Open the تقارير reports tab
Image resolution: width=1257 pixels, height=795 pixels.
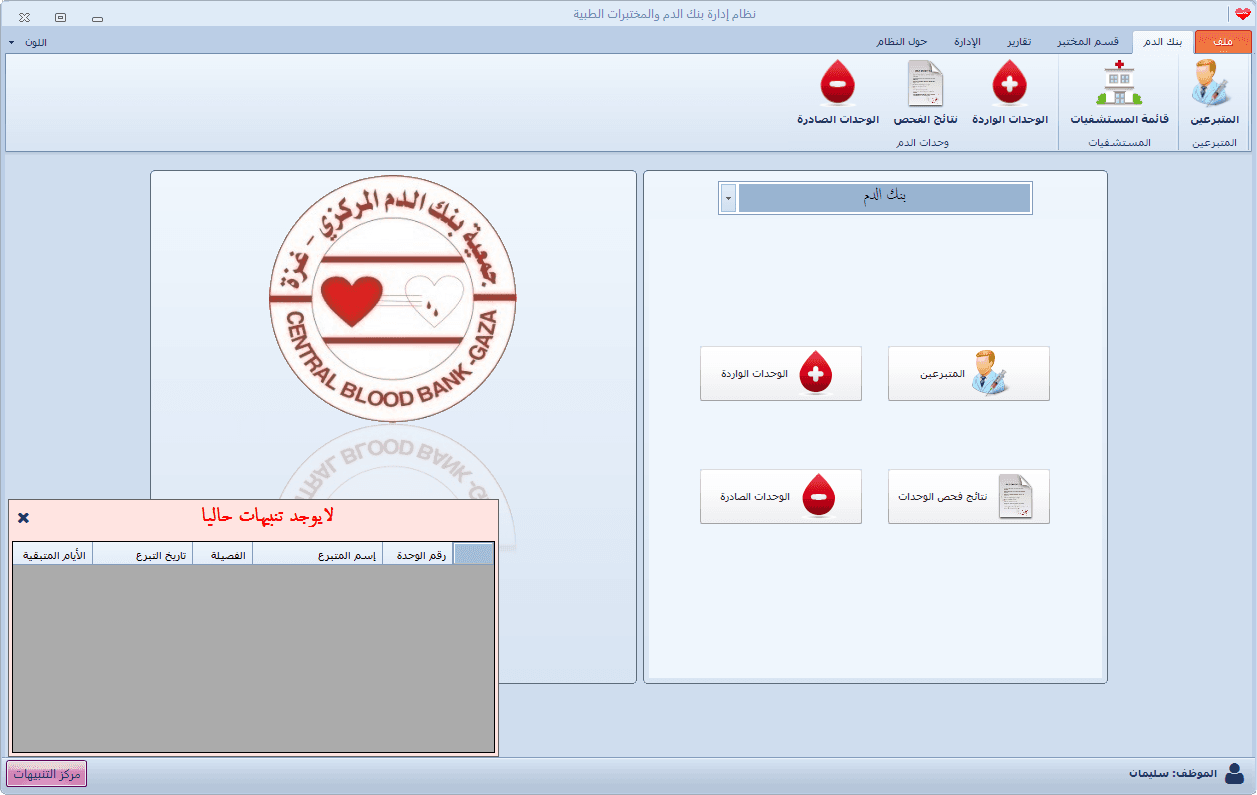point(1019,42)
